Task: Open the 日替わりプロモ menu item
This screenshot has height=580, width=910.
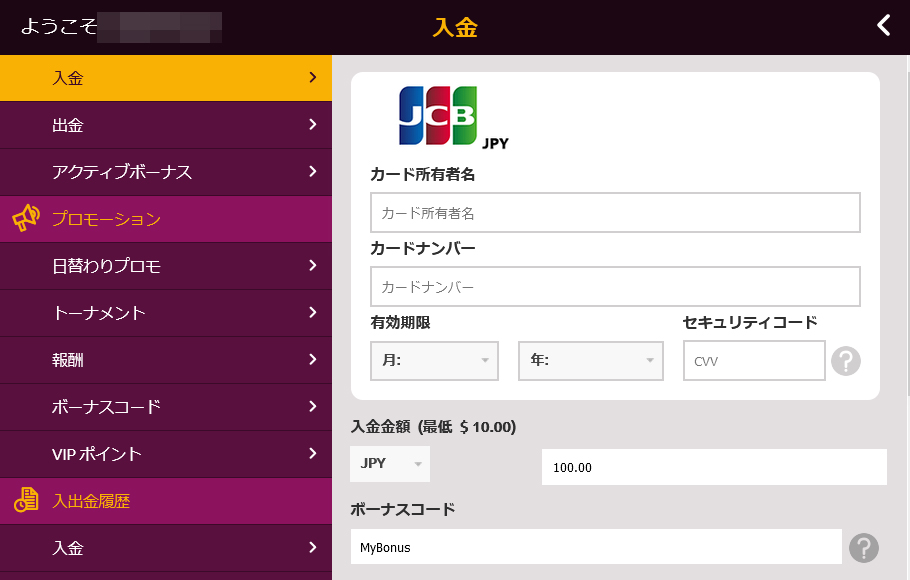Action: (166, 266)
